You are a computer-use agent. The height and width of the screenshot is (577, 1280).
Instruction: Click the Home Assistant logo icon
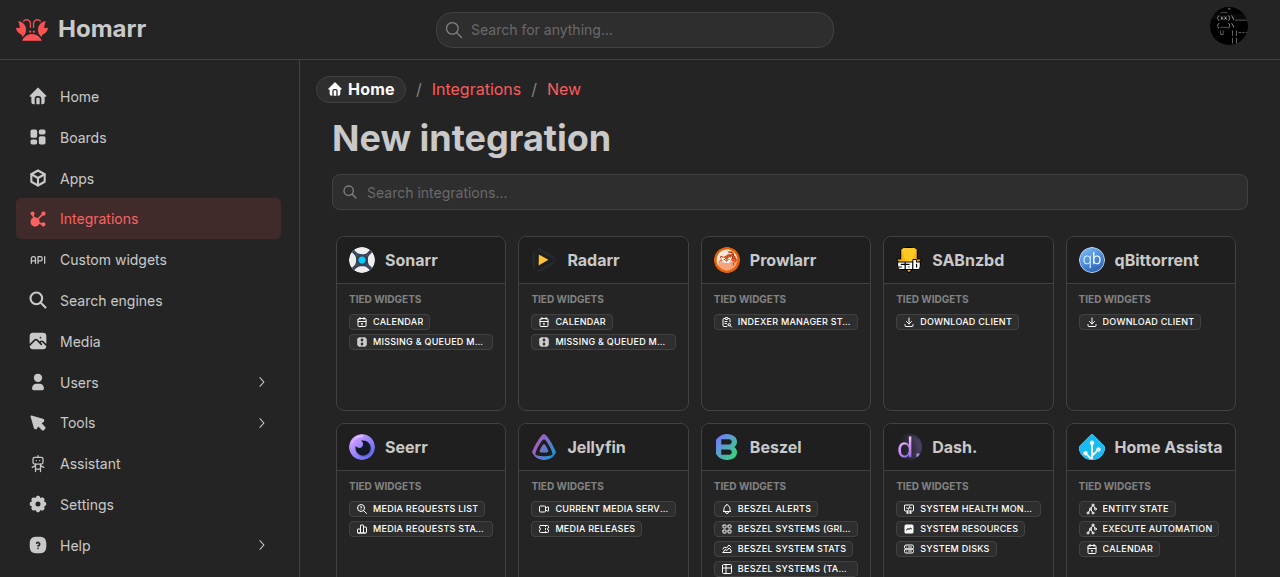tap(1092, 447)
